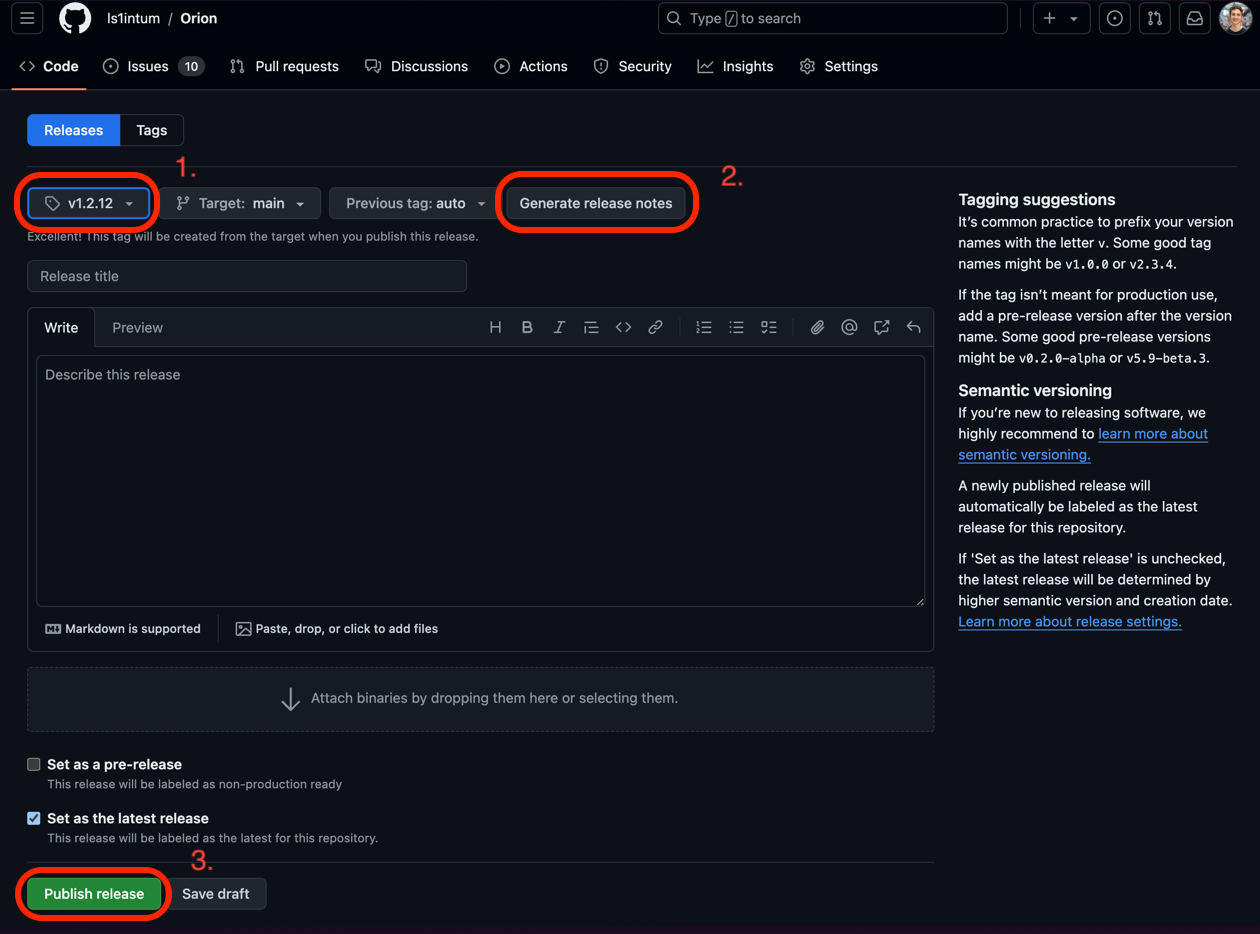This screenshot has height=934, width=1260.
Task: Apply italic formatting
Action: (x=559, y=327)
